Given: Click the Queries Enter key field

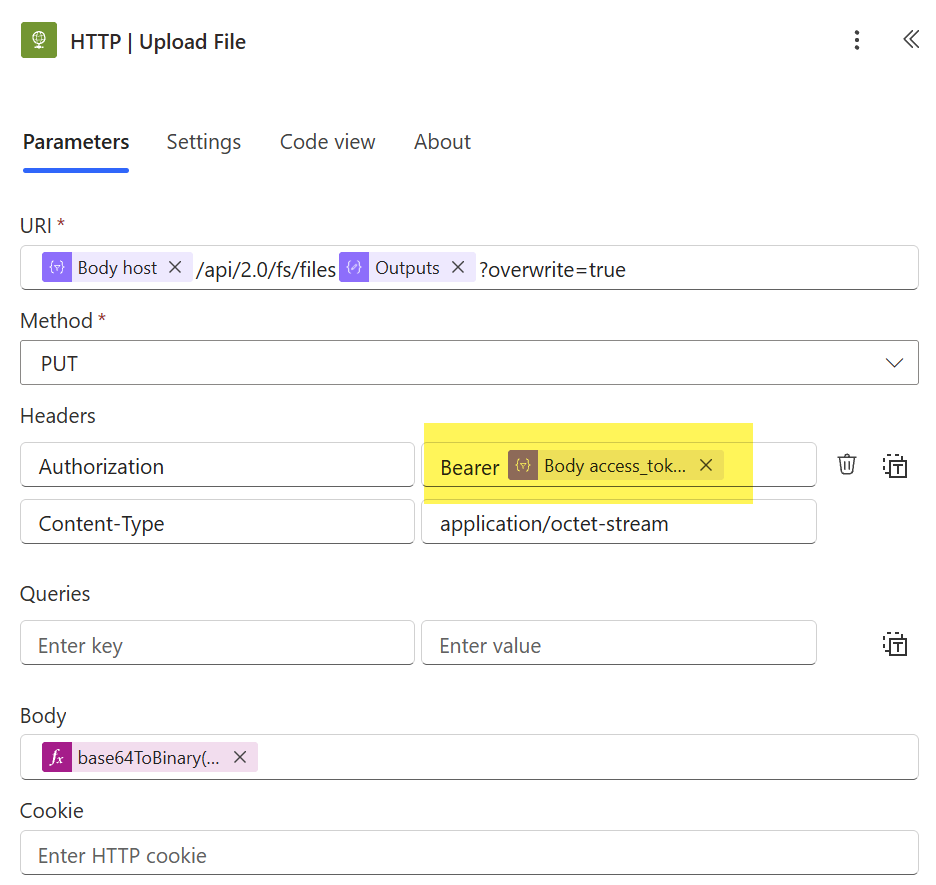Looking at the screenshot, I should point(217,643).
